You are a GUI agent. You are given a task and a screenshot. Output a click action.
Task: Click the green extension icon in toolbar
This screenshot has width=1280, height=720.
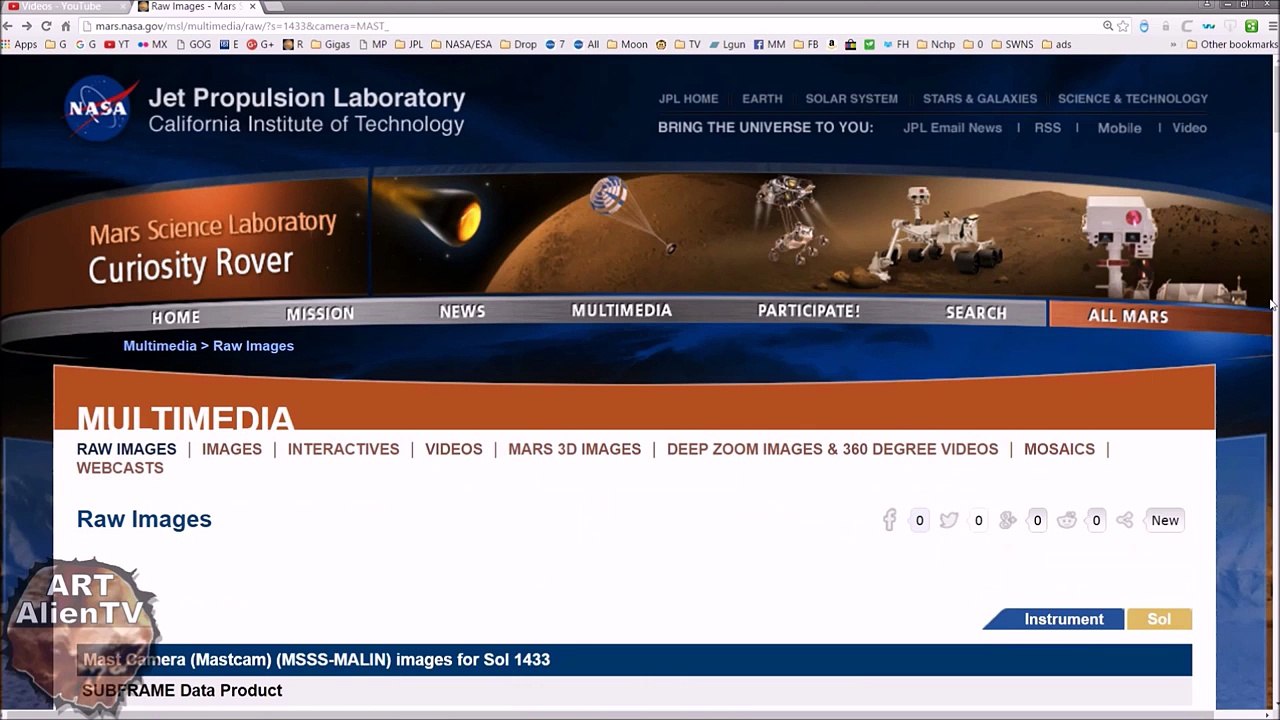[x=1251, y=26]
